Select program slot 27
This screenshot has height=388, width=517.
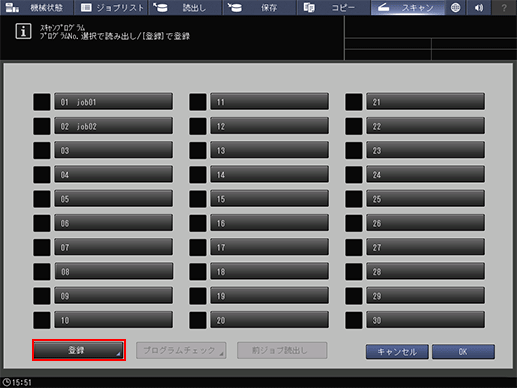426,247
